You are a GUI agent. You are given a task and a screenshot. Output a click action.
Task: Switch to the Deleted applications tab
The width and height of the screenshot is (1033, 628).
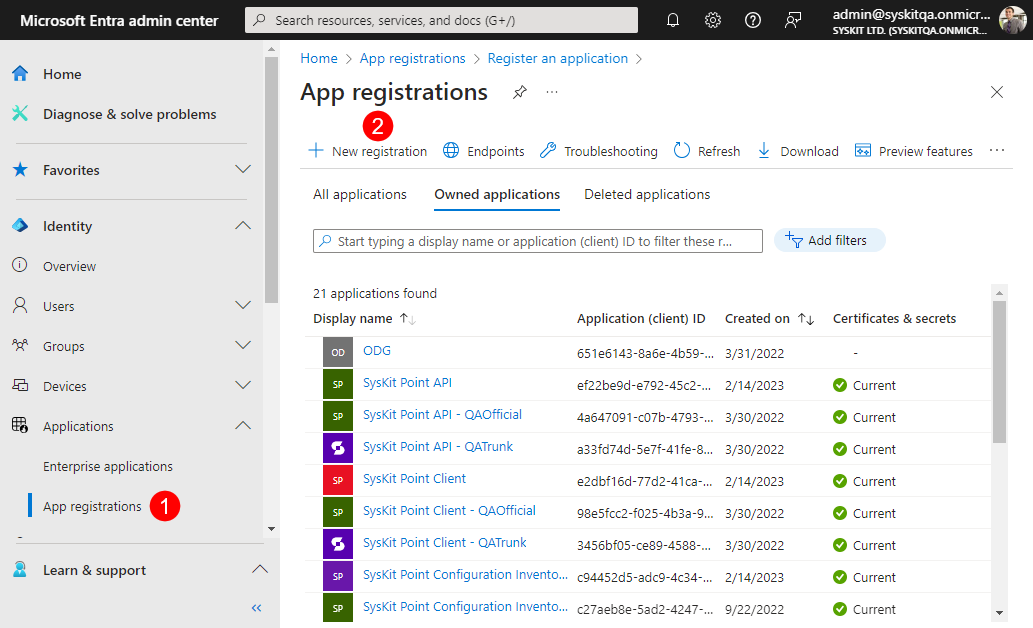[646, 194]
